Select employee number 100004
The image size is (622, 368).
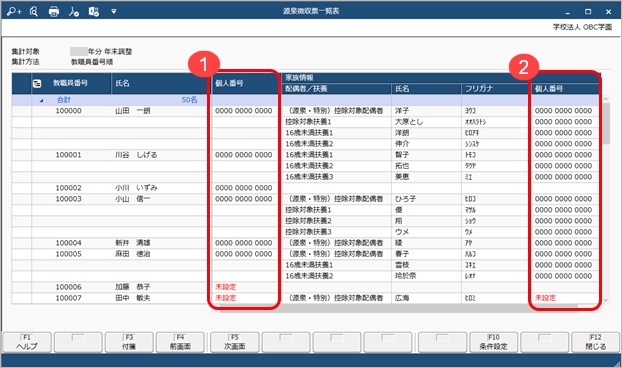(x=68, y=243)
